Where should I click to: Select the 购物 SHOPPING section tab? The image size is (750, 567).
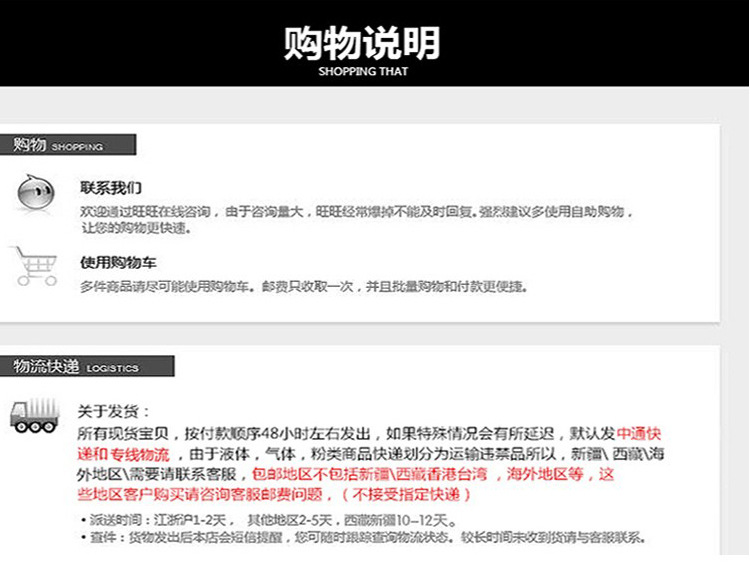coord(68,145)
